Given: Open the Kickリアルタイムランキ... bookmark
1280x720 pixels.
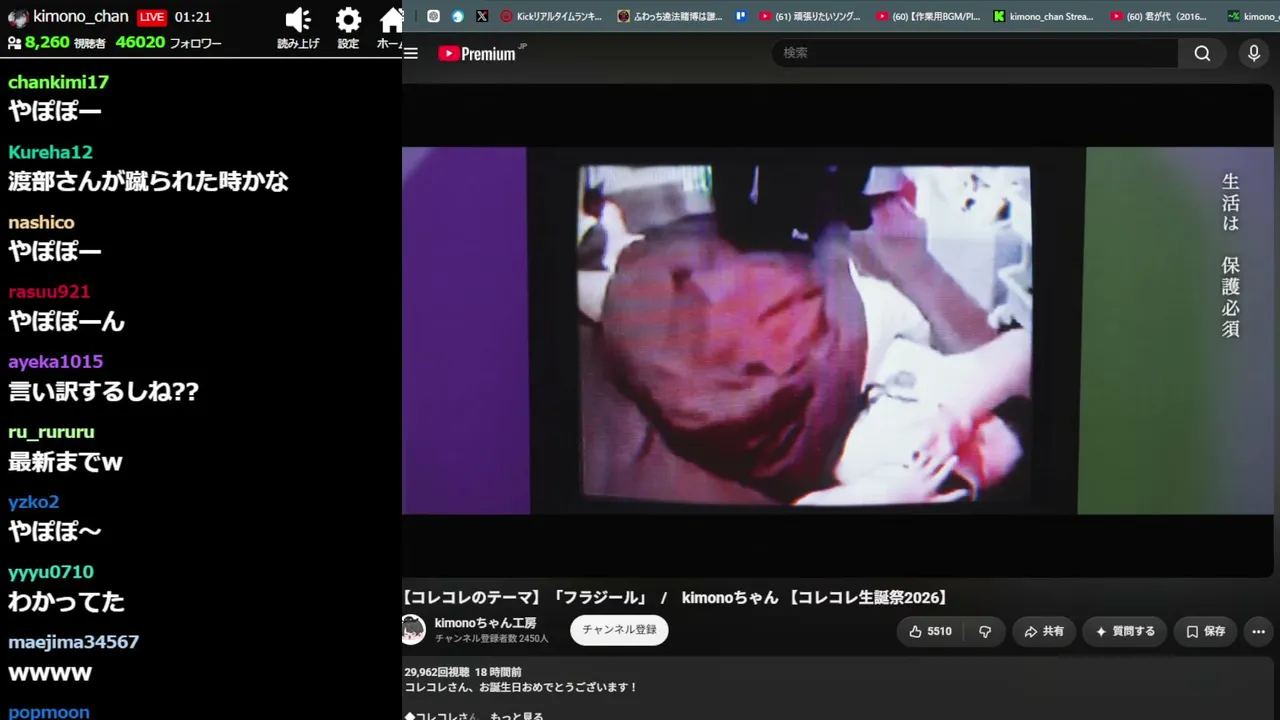Looking at the screenshot, I should (552, 16).
